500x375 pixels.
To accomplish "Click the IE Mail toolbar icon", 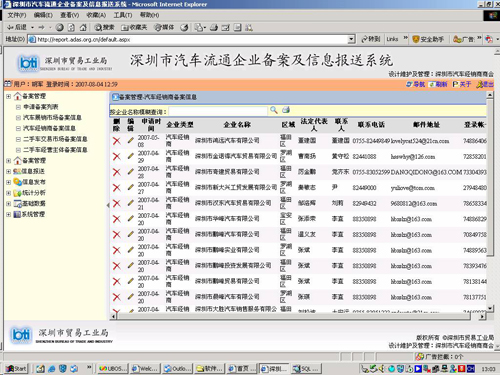I will (199, 28).
